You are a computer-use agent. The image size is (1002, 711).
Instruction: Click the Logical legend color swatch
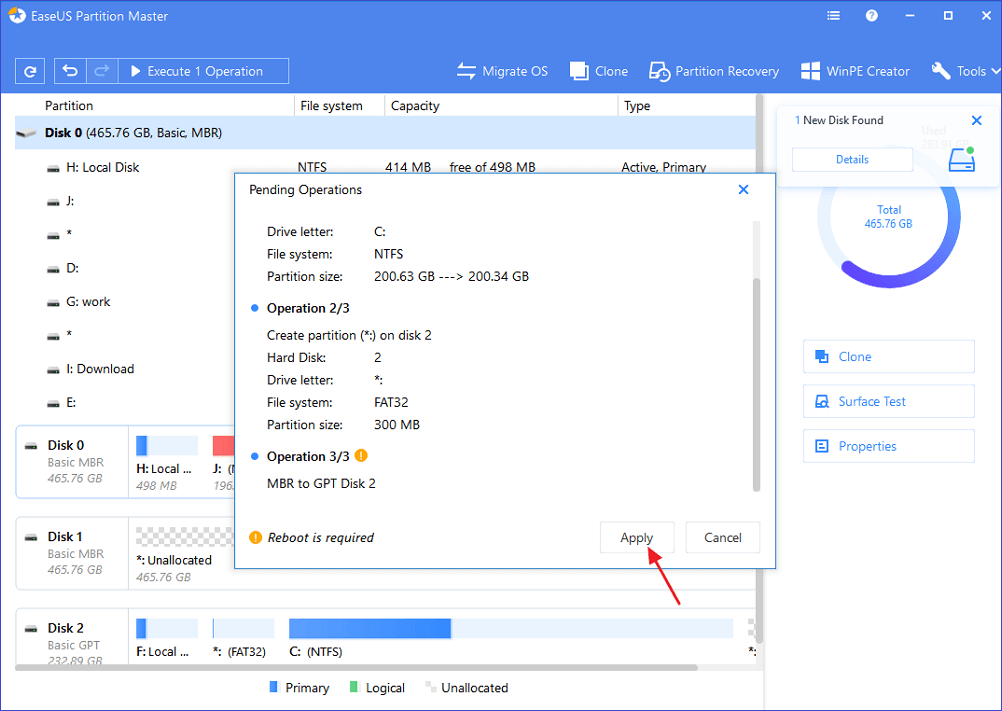(x=354, y=687)
